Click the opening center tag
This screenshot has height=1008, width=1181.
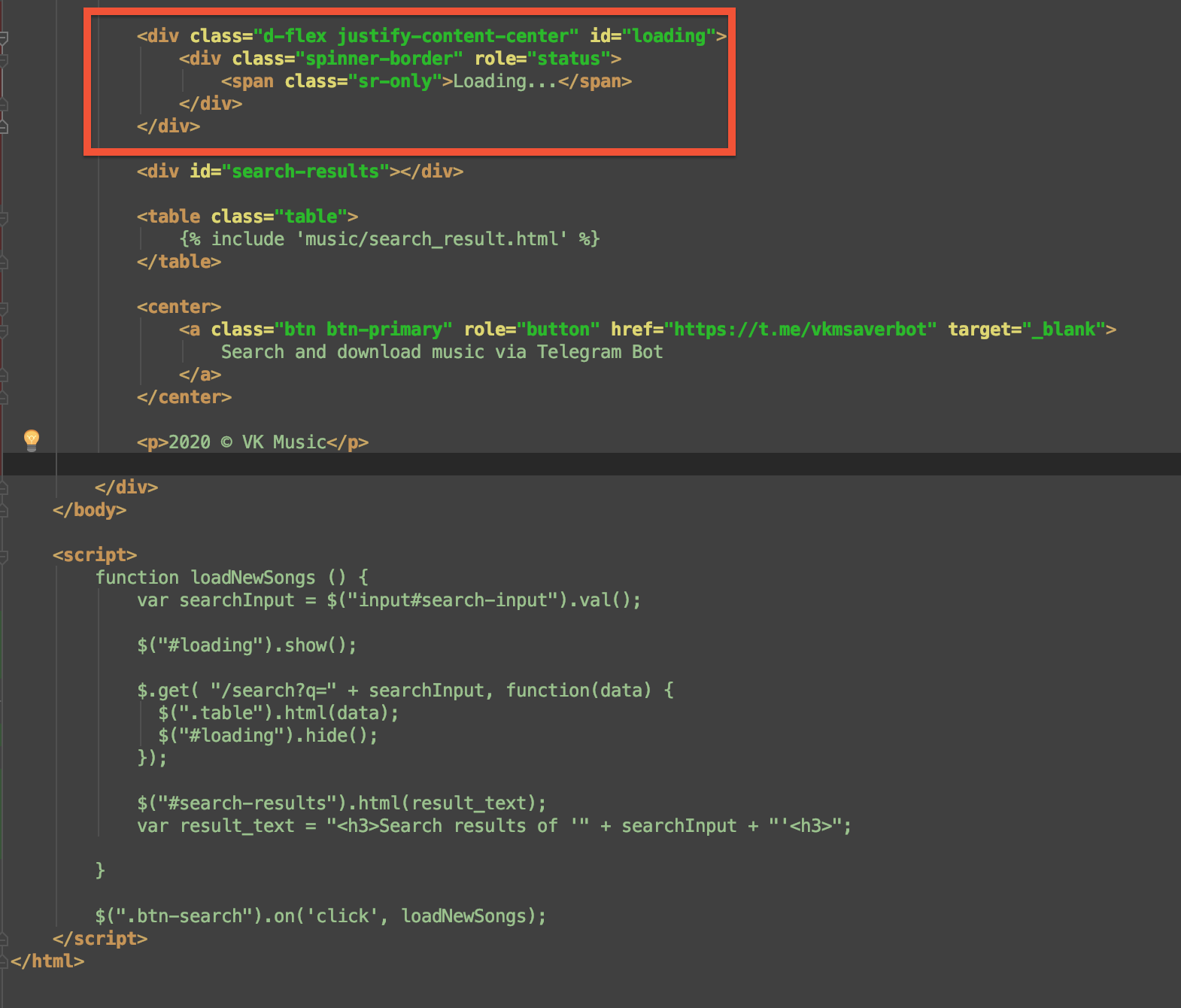tap(179, 307)
